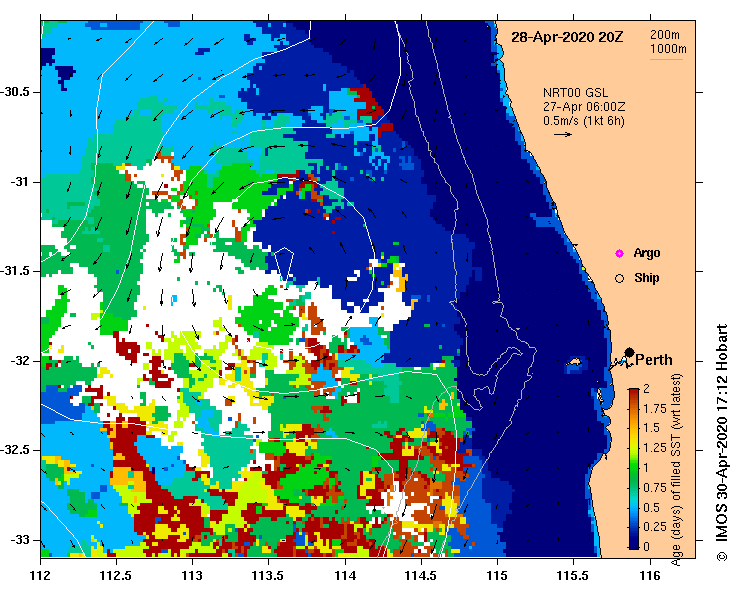Click the magenta Argo legend marker
This screenshot has height=592, width=739.
[x=619, y=254]
